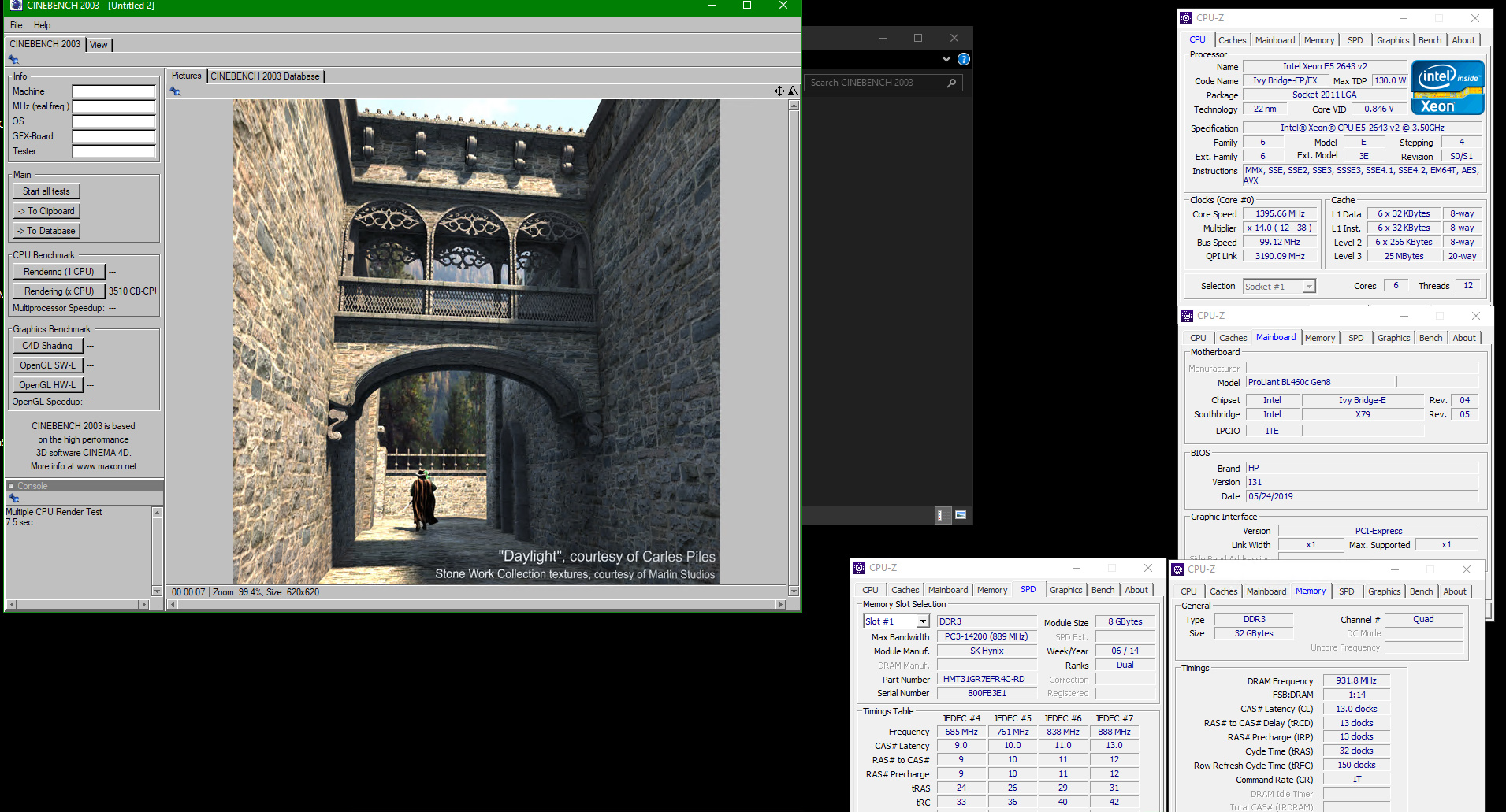Expand the Explorer ribbon with the chevron
This screenshot has height=812, width=1506.
point(946,59)
